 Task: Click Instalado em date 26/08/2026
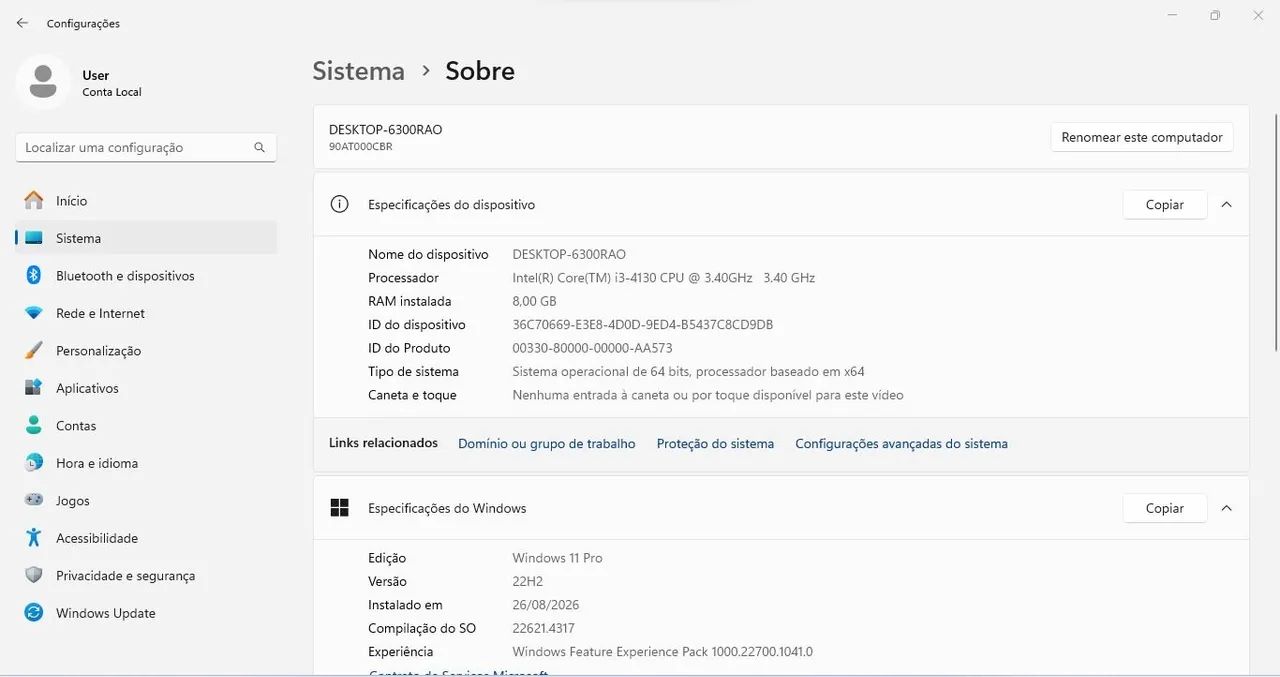(545, 605)
